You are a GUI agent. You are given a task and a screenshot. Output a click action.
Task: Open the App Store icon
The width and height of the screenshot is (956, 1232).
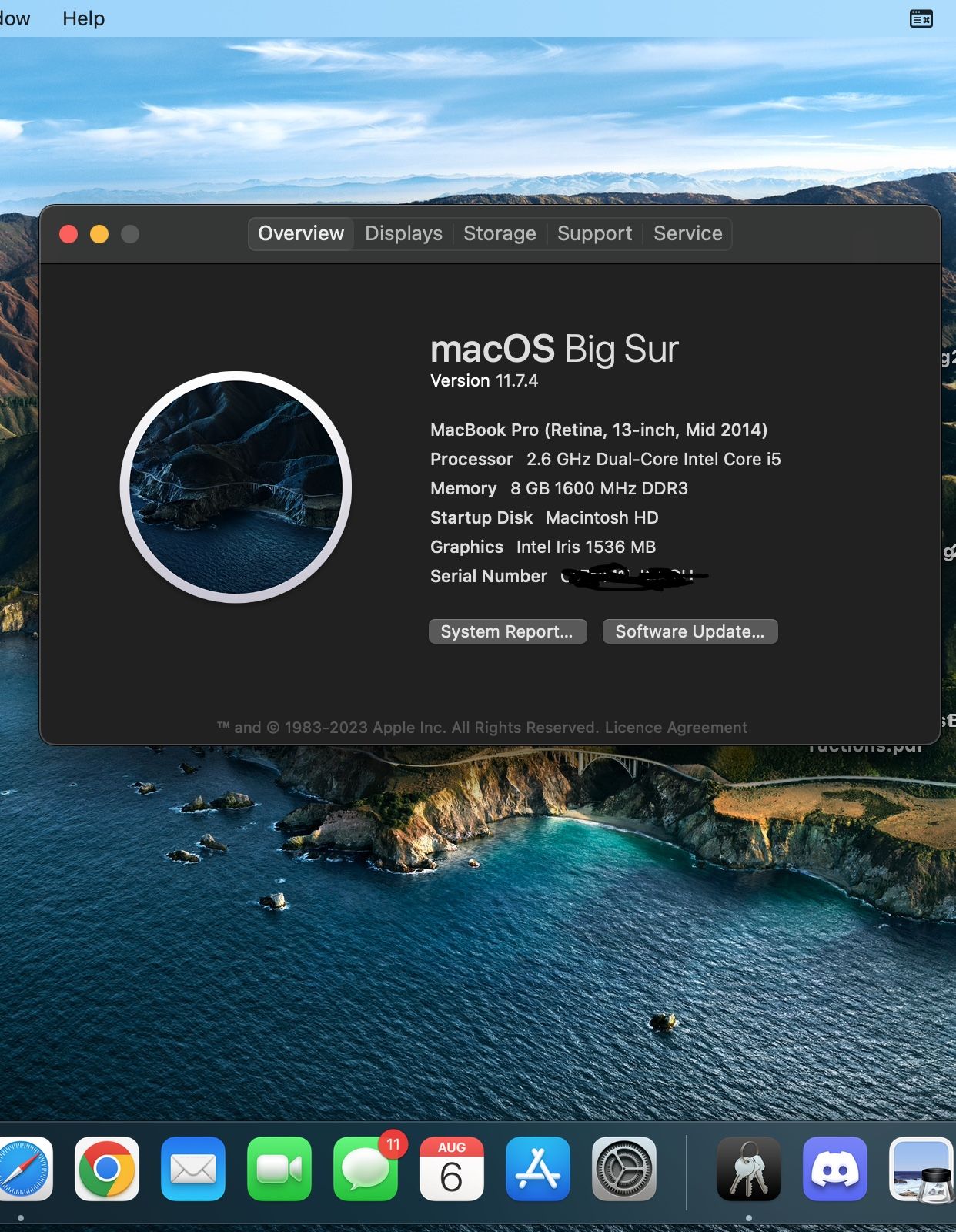538,1169
